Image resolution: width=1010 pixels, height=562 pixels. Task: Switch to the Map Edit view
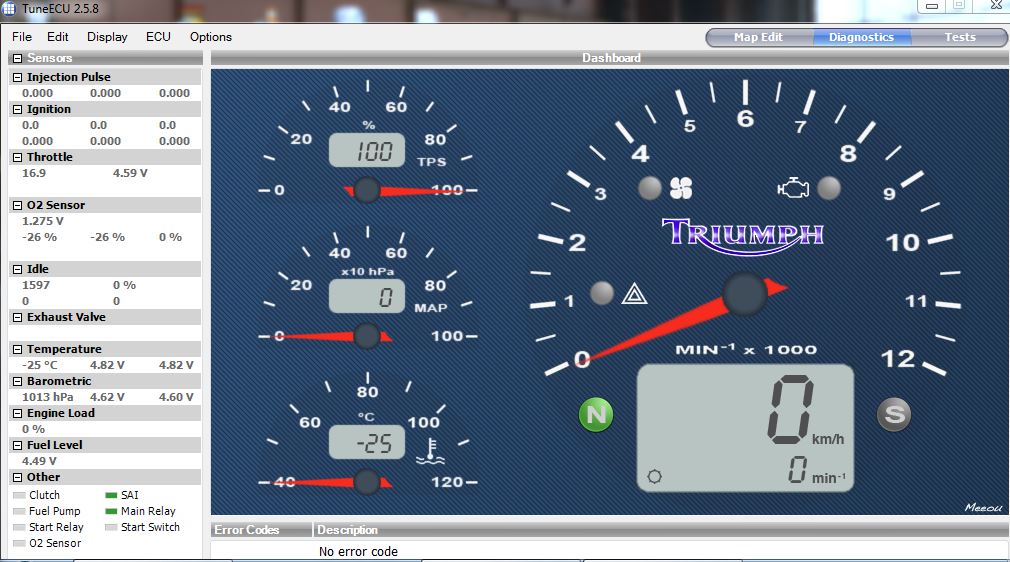coord(757,37)
